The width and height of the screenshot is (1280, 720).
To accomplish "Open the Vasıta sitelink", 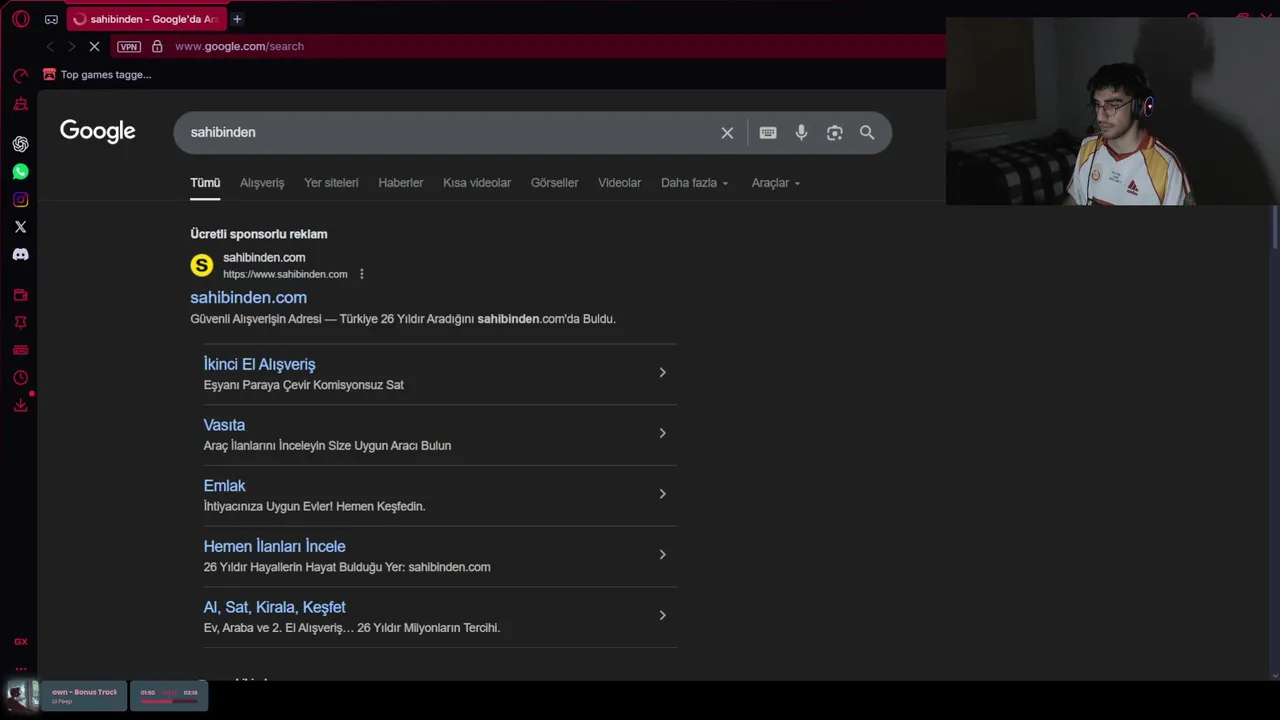I will 224,425.
